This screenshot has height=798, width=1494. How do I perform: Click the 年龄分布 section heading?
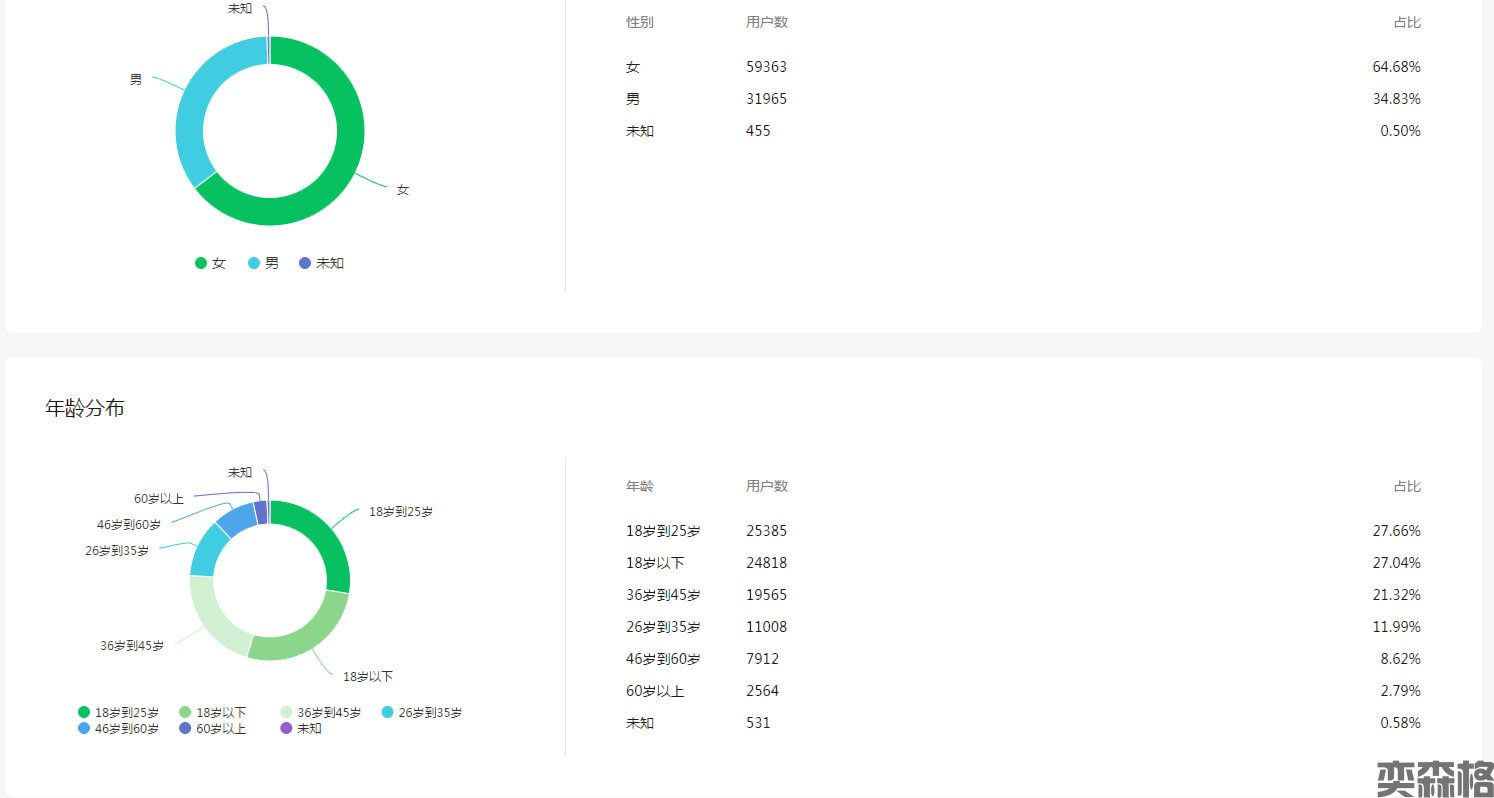pos(85,408)
